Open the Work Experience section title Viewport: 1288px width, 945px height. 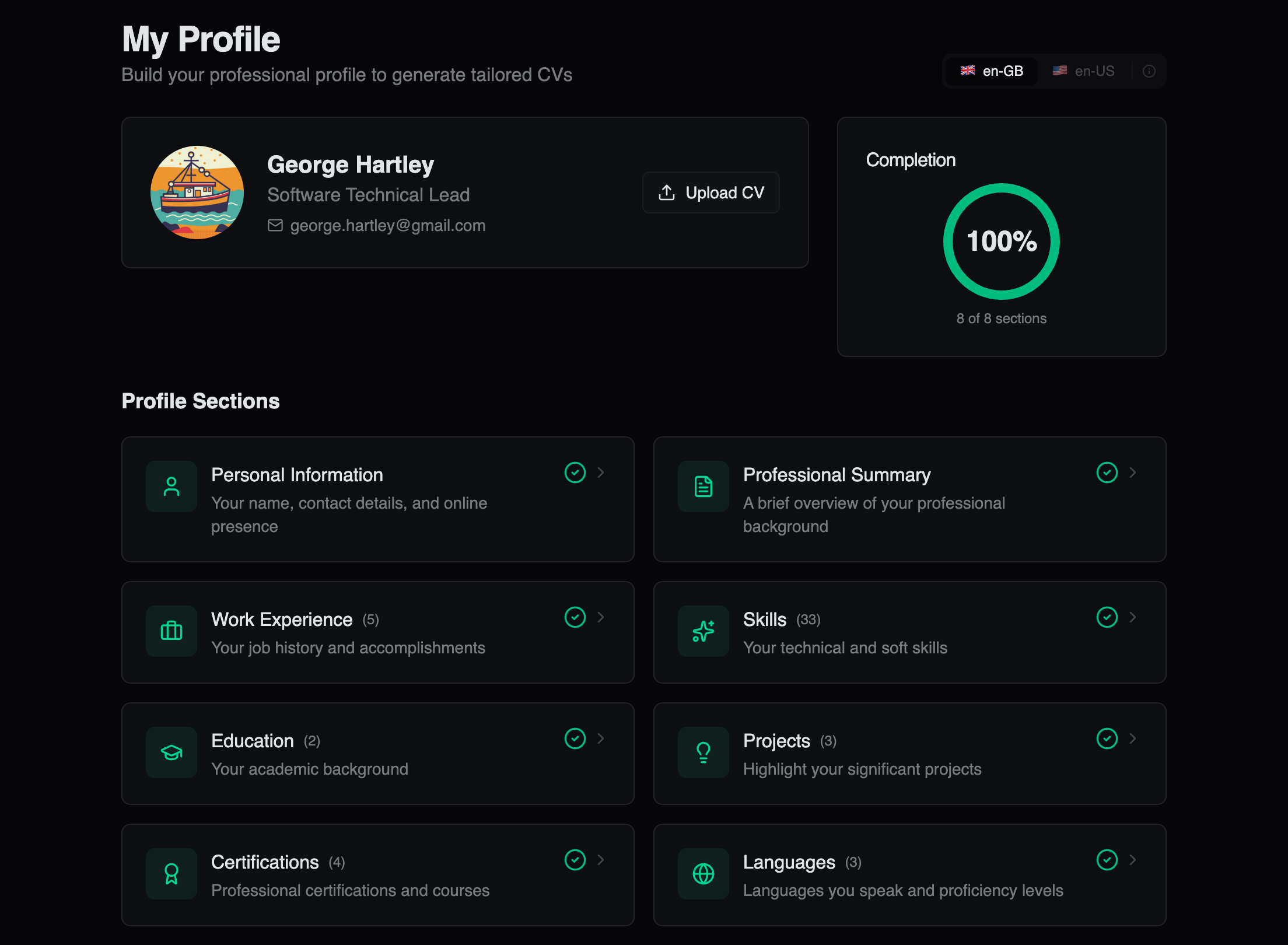(282, 619)
